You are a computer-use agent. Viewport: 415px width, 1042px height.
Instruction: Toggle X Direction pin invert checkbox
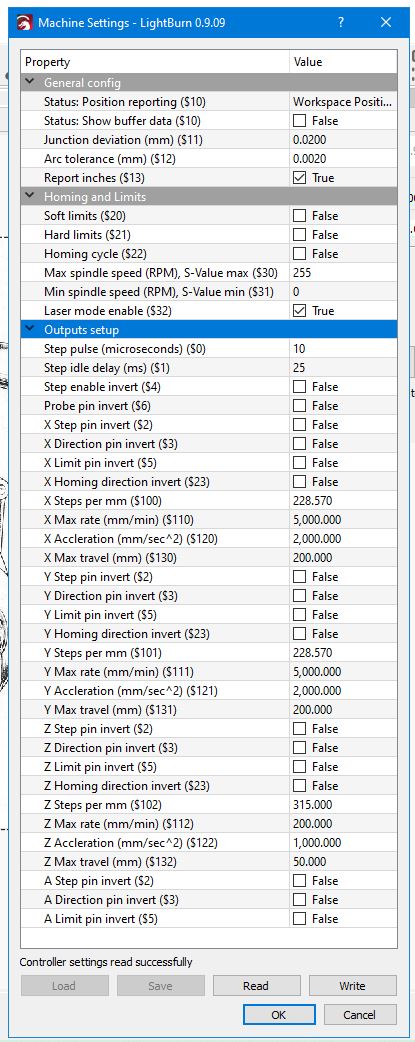pyautogui.click(x=299, y=444)
